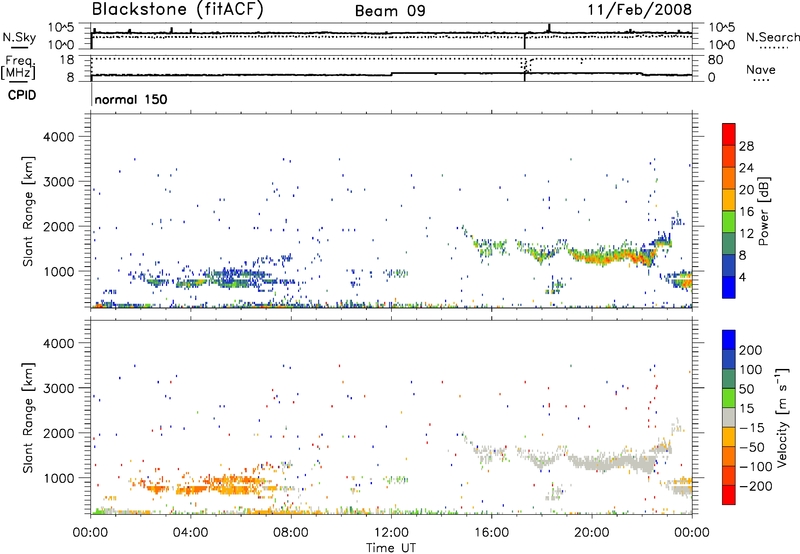Click the 'Slant Range [km]' label of power panel
Viewport: 800px width, 554px height.
[28, 211]
